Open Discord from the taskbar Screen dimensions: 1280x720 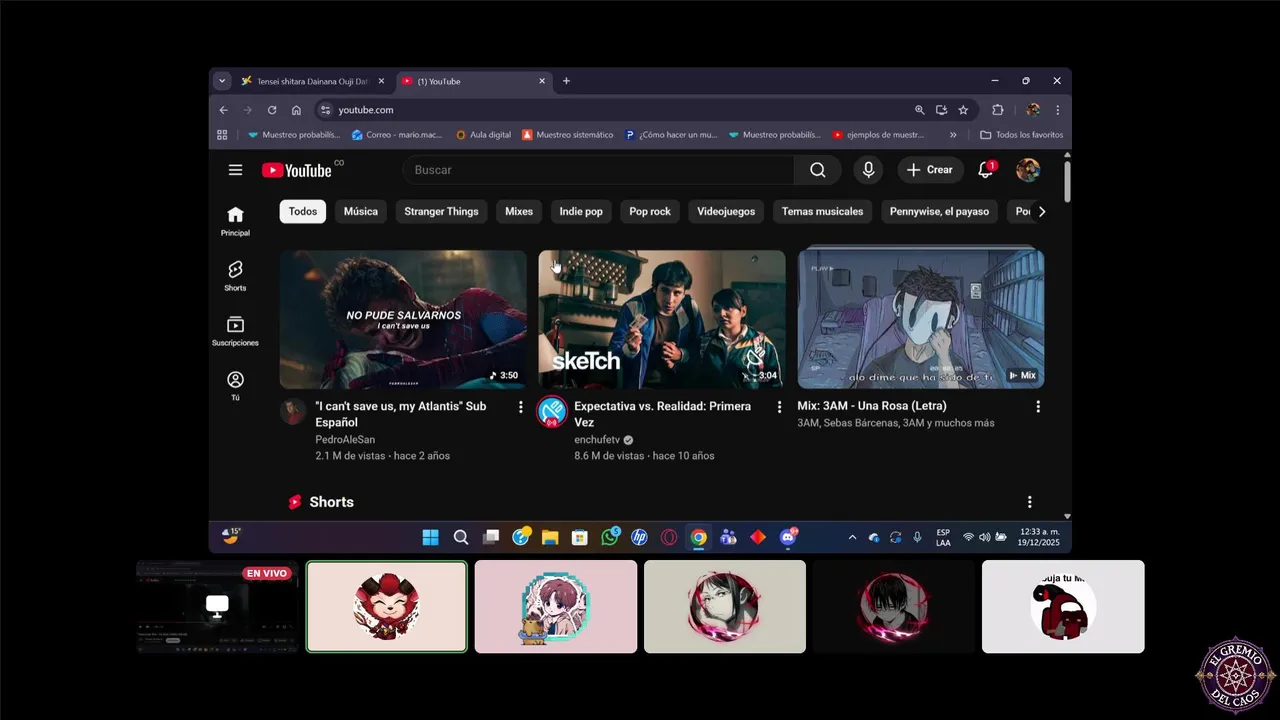[788, 538]
